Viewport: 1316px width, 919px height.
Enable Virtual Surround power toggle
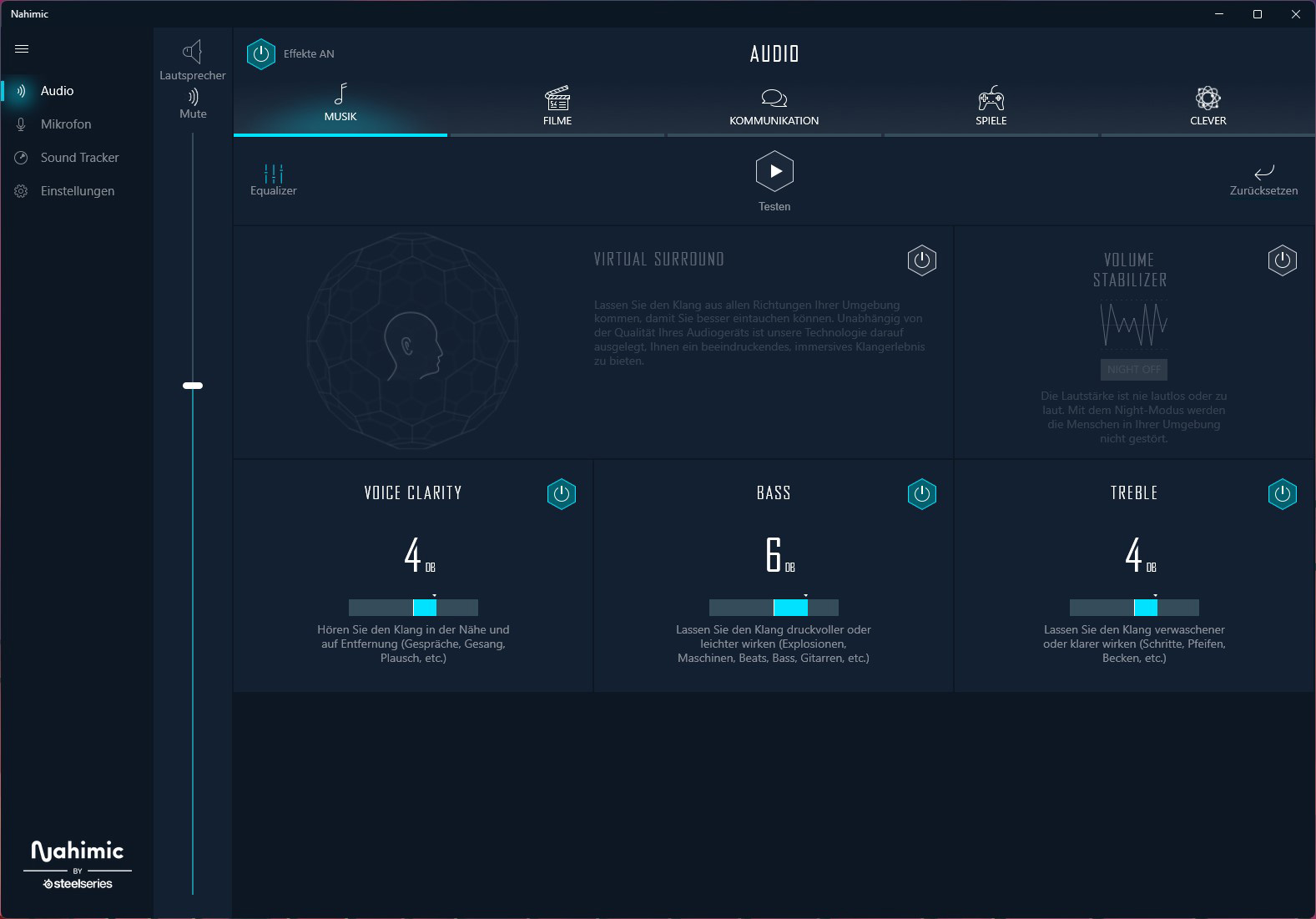tap(922, 260)
